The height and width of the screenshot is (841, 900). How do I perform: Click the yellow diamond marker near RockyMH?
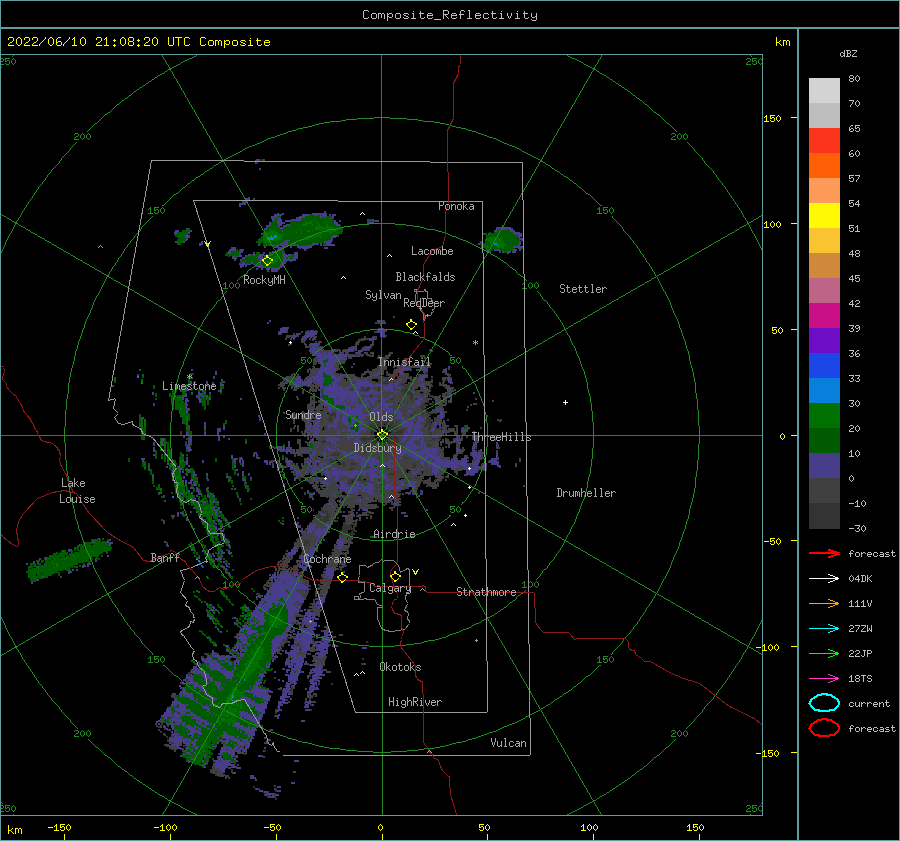[x=267, y=261]
